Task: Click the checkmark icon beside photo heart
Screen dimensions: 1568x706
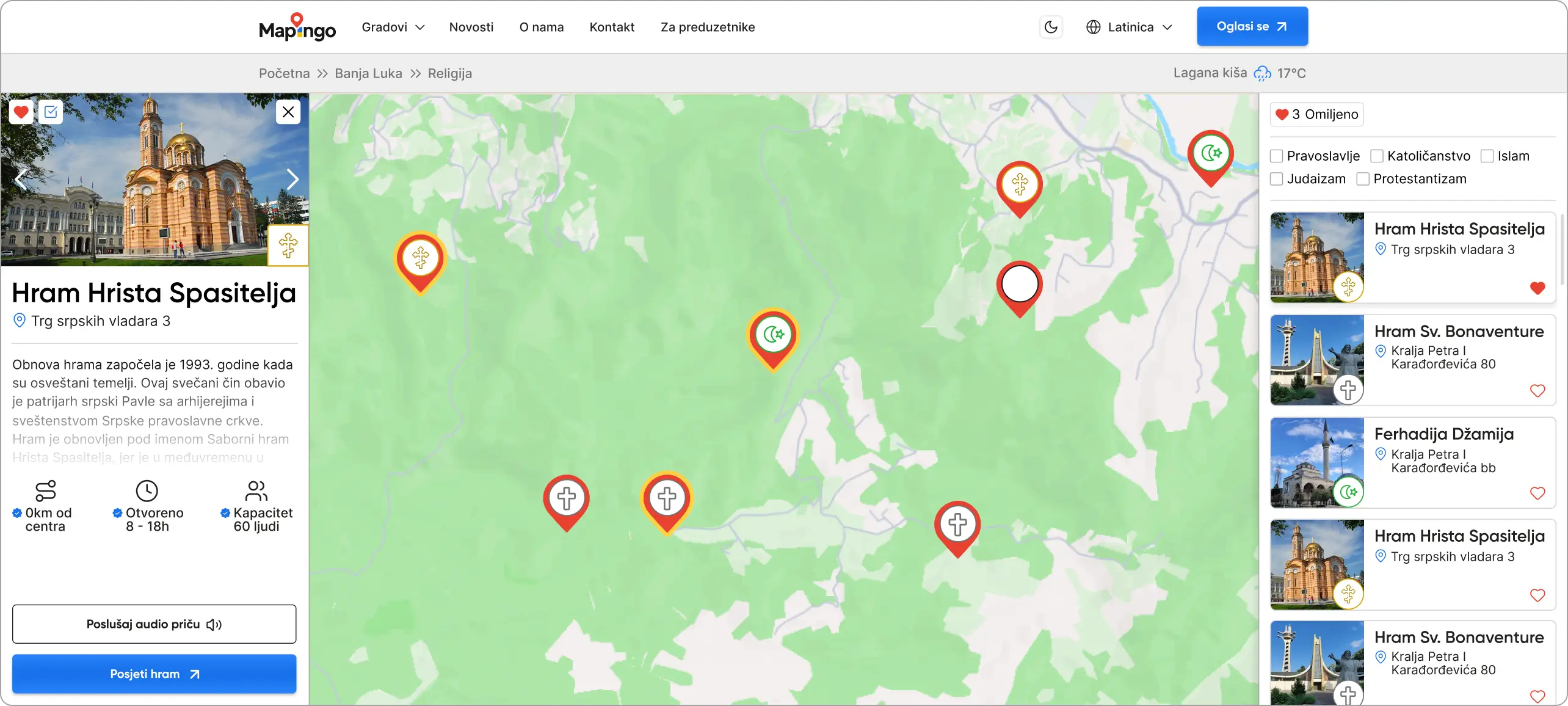Action: (51, 112)
